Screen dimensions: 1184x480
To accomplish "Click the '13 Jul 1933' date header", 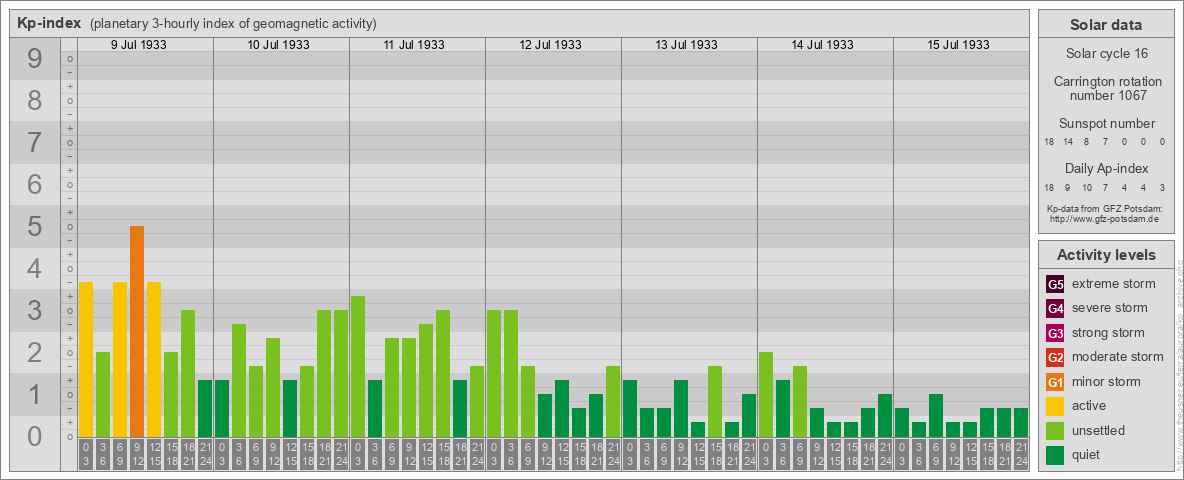I will pyautogui.click(x=686, y=45).
